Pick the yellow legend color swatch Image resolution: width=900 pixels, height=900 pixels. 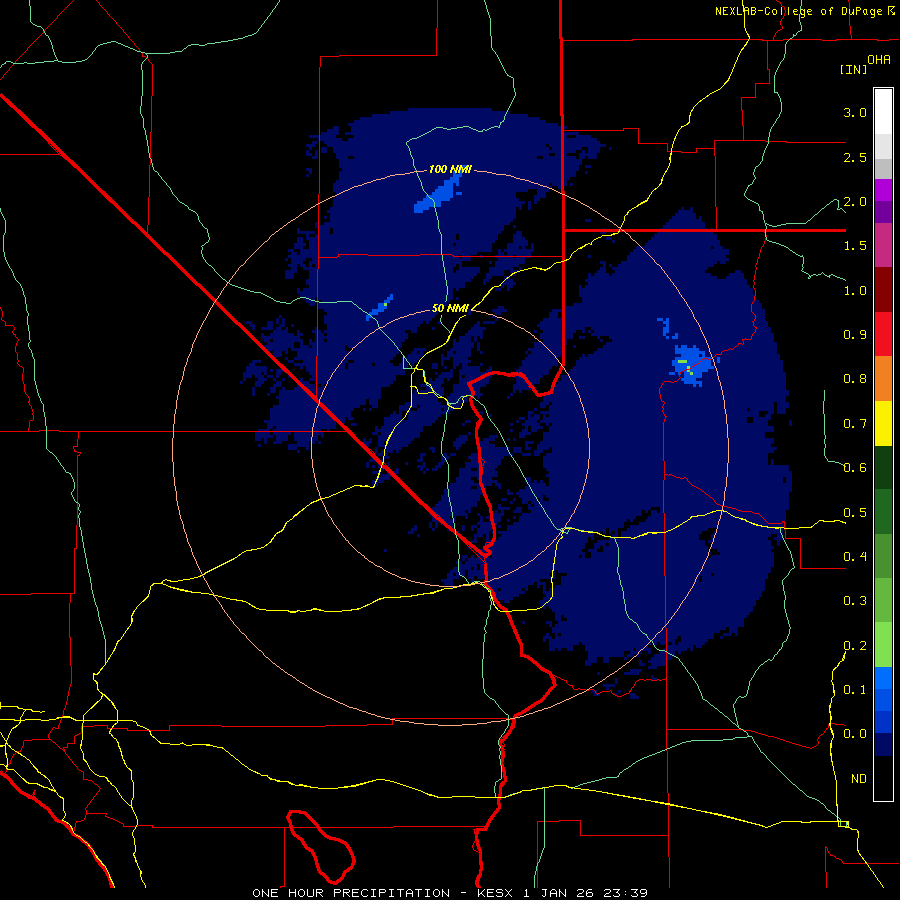883,423
